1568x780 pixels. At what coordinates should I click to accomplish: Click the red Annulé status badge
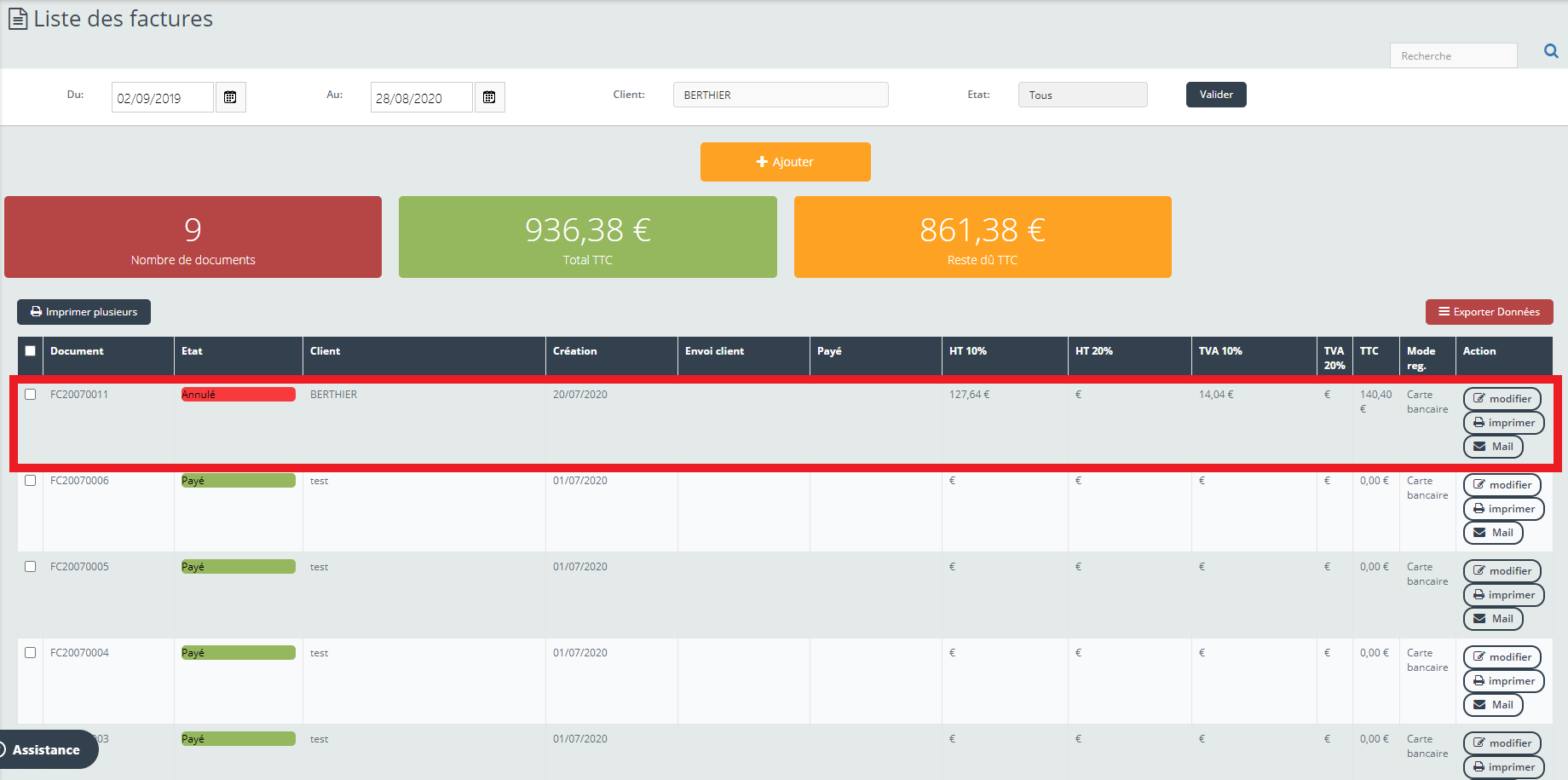coord(238,395)
